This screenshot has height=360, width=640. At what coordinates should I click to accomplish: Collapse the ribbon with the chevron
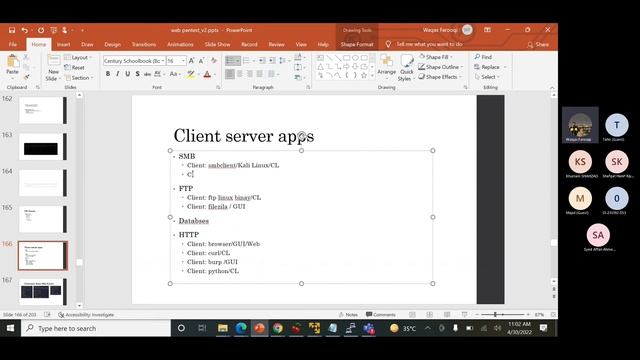pyautogui.click(x=552, y=87)
